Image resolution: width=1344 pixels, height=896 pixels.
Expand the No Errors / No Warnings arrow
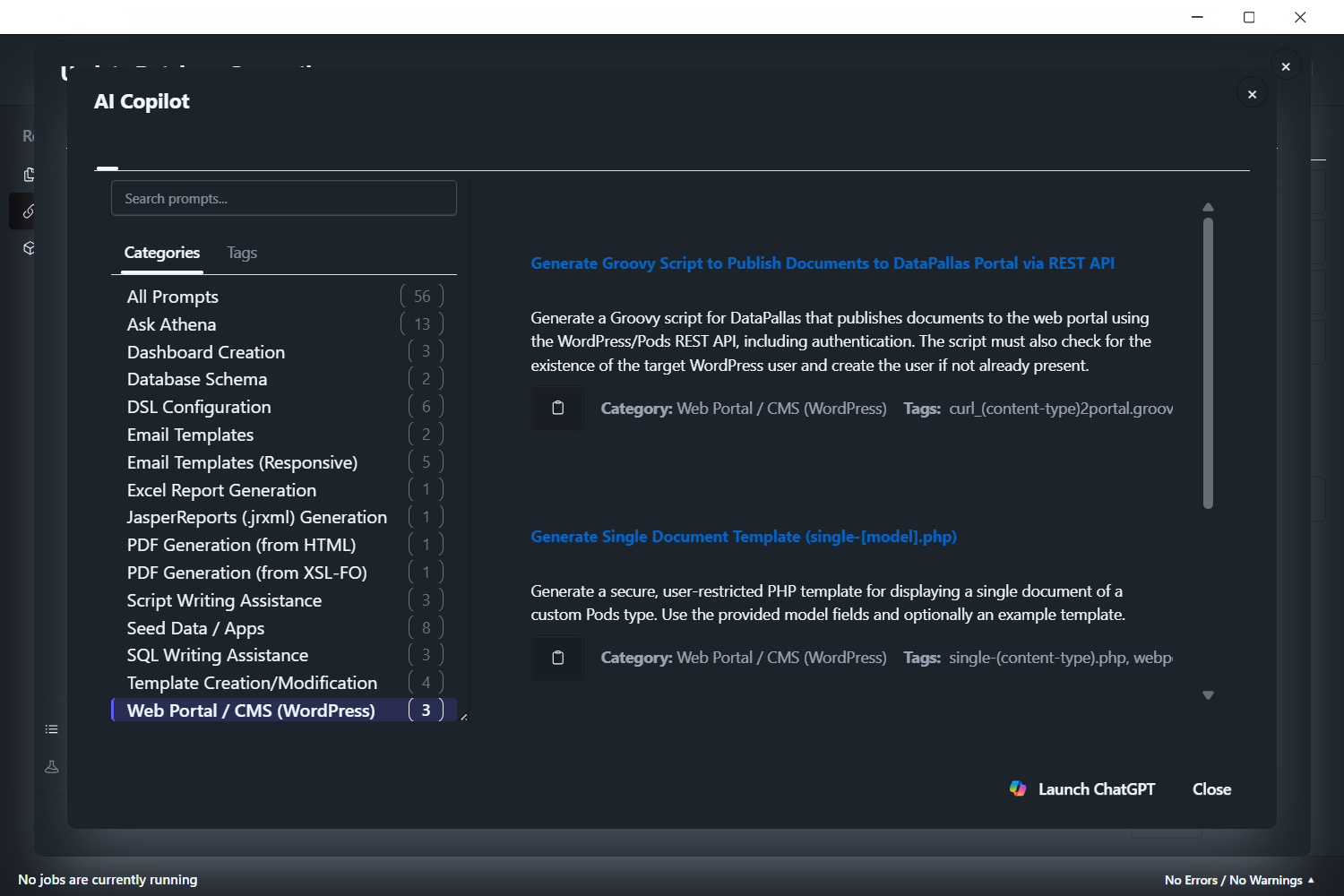[1312, 880]
